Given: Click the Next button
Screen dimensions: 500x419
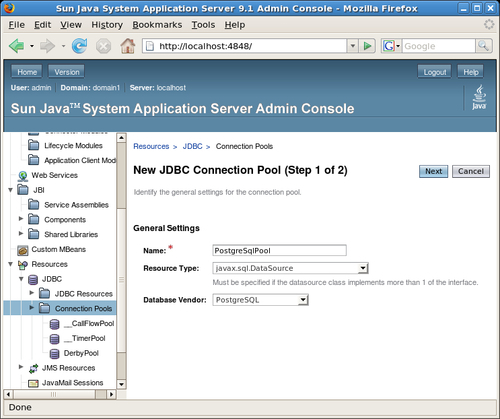Looking at the screenshot, I should click(x=433, y=171).
